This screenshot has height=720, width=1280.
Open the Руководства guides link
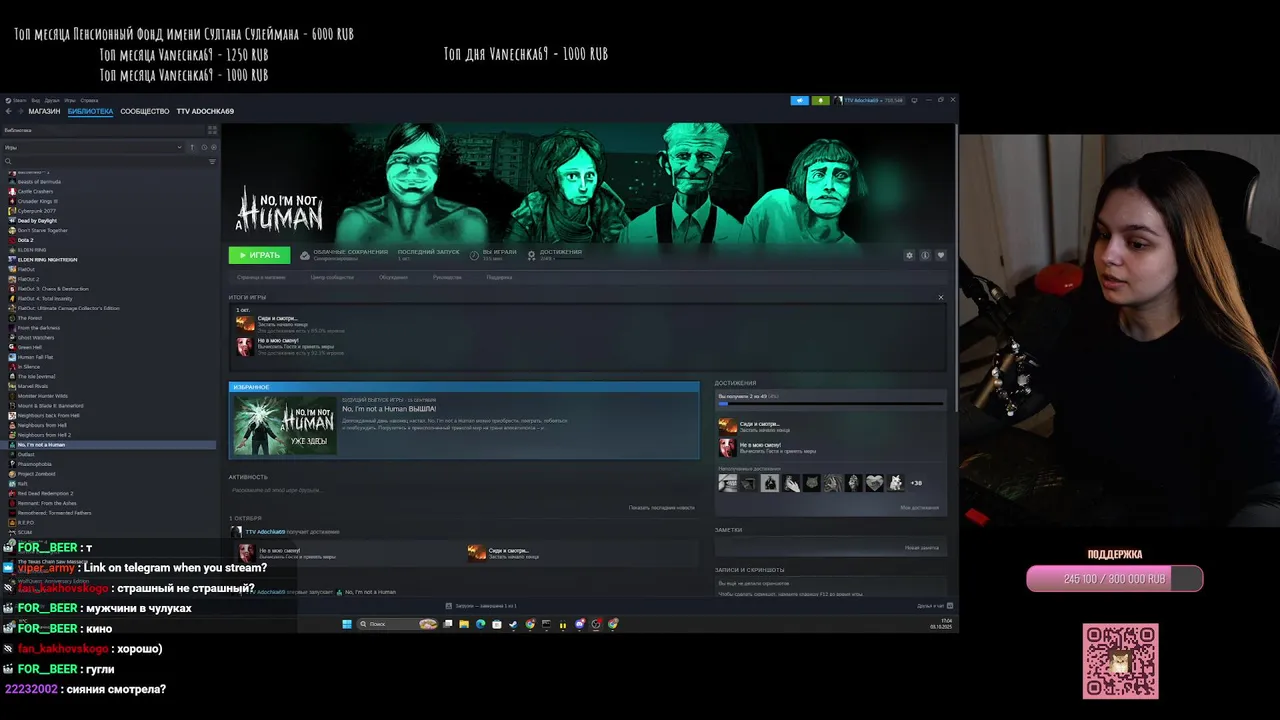pos(447,277)
